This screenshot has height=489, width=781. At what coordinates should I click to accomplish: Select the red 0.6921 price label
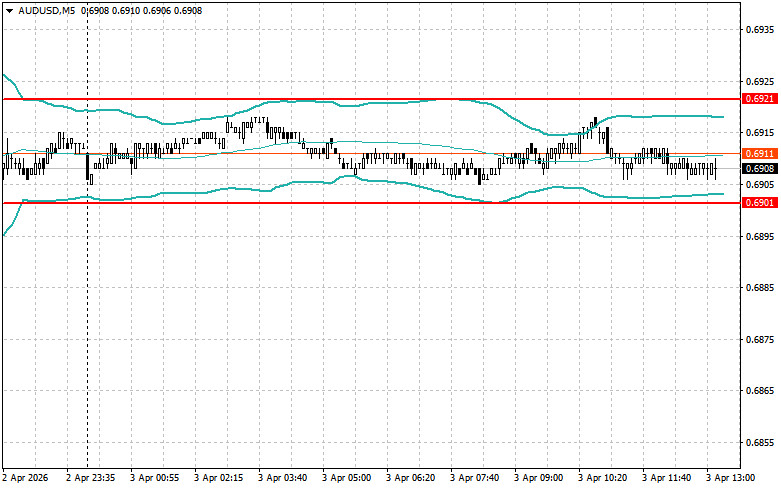pos(760,99)
